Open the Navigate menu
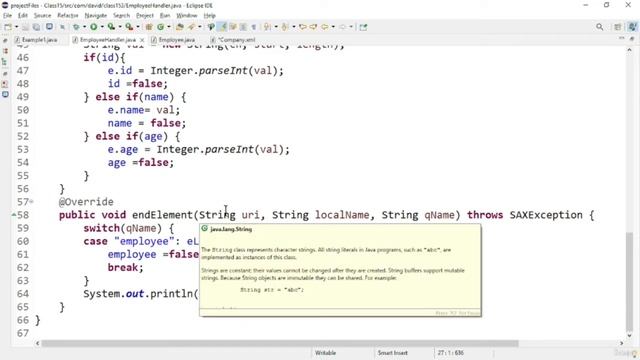 coord(96,16)
